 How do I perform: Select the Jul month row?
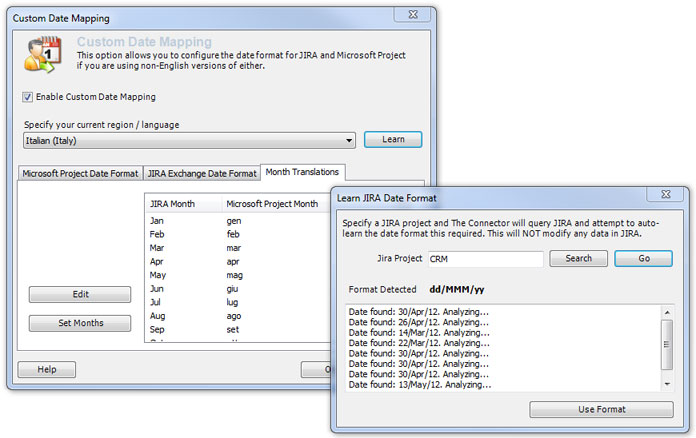pos(237,302)
